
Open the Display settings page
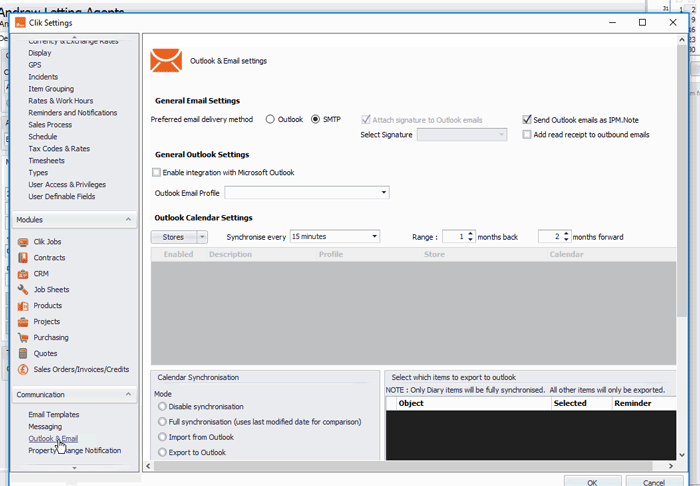40,53
